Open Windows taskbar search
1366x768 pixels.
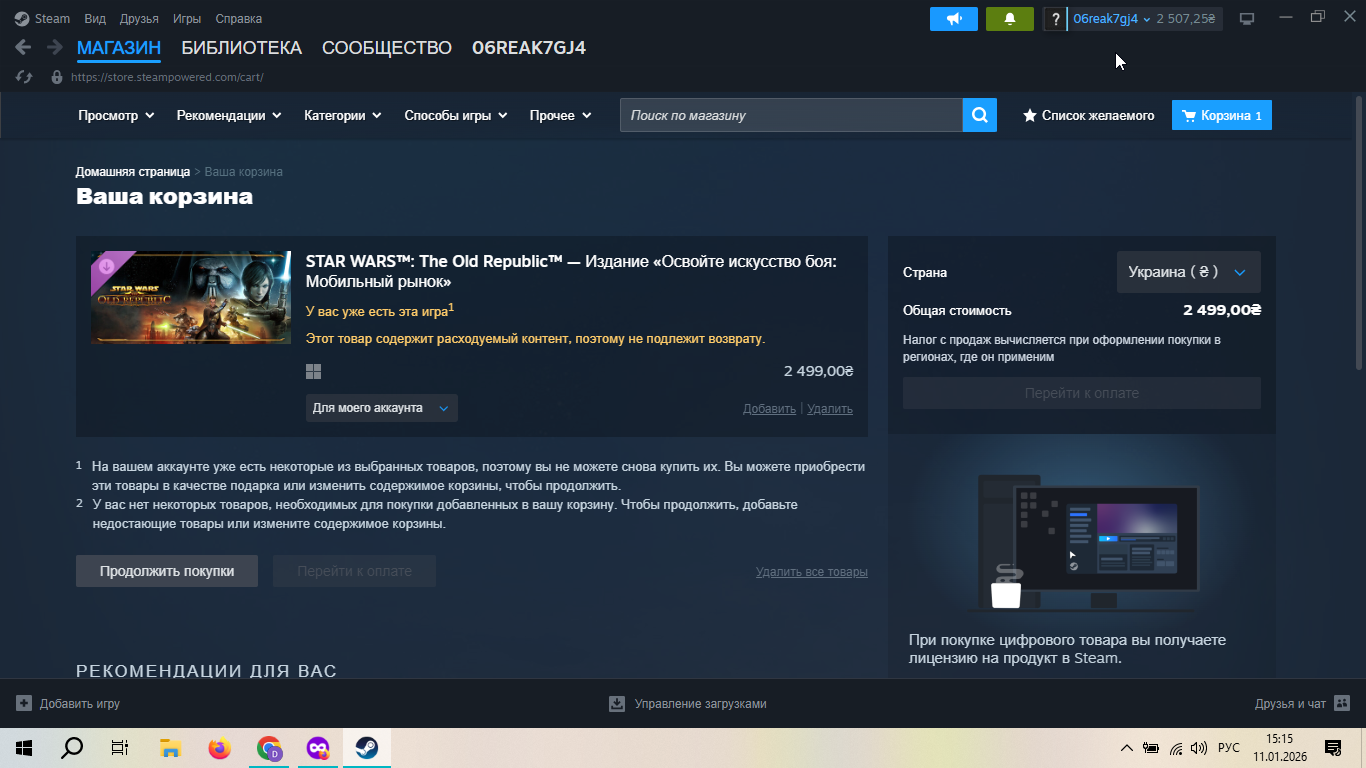pyautogui.click(x=72, y=748)
